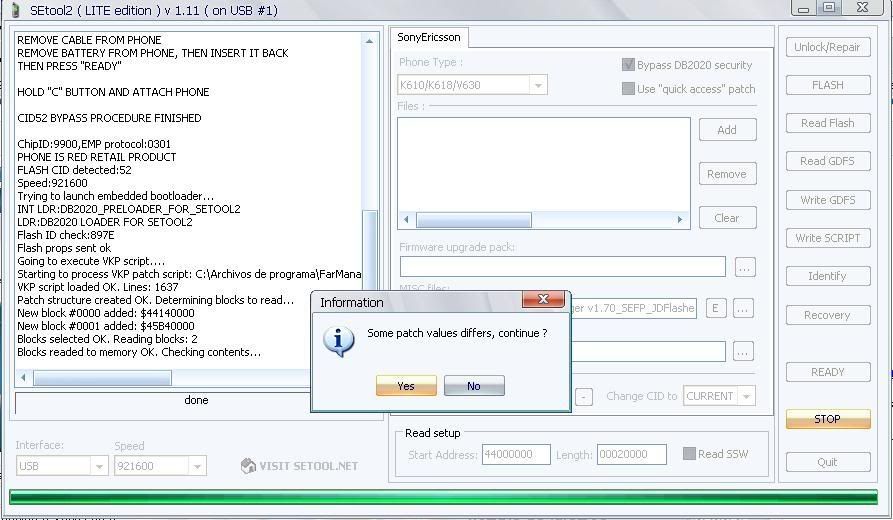The height and width of the screenshot is (520, 893).
Task: Maximize the SEtool2 window
Action: coord(829,7)
